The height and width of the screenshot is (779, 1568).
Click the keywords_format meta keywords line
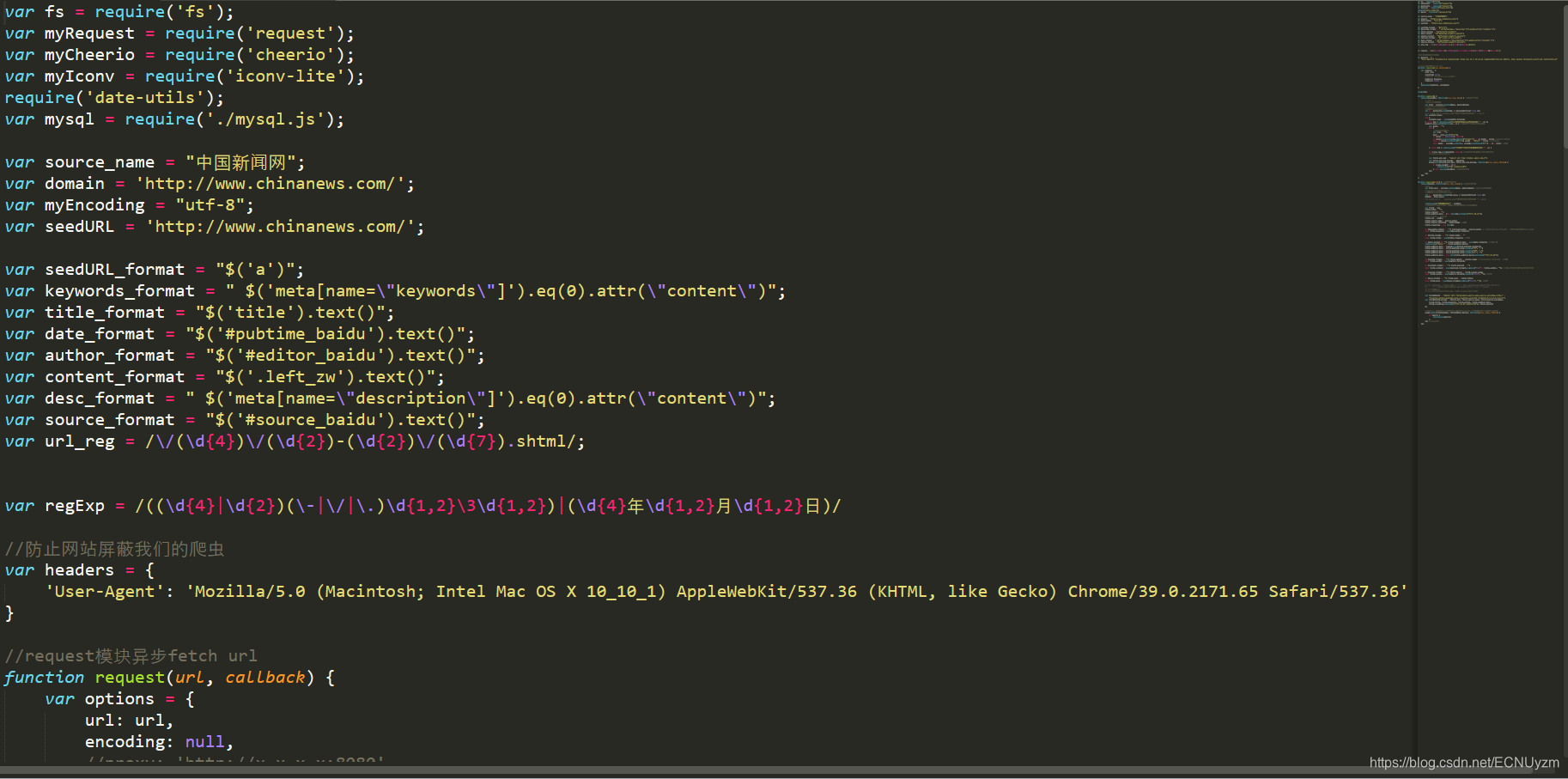pos(395,291)
